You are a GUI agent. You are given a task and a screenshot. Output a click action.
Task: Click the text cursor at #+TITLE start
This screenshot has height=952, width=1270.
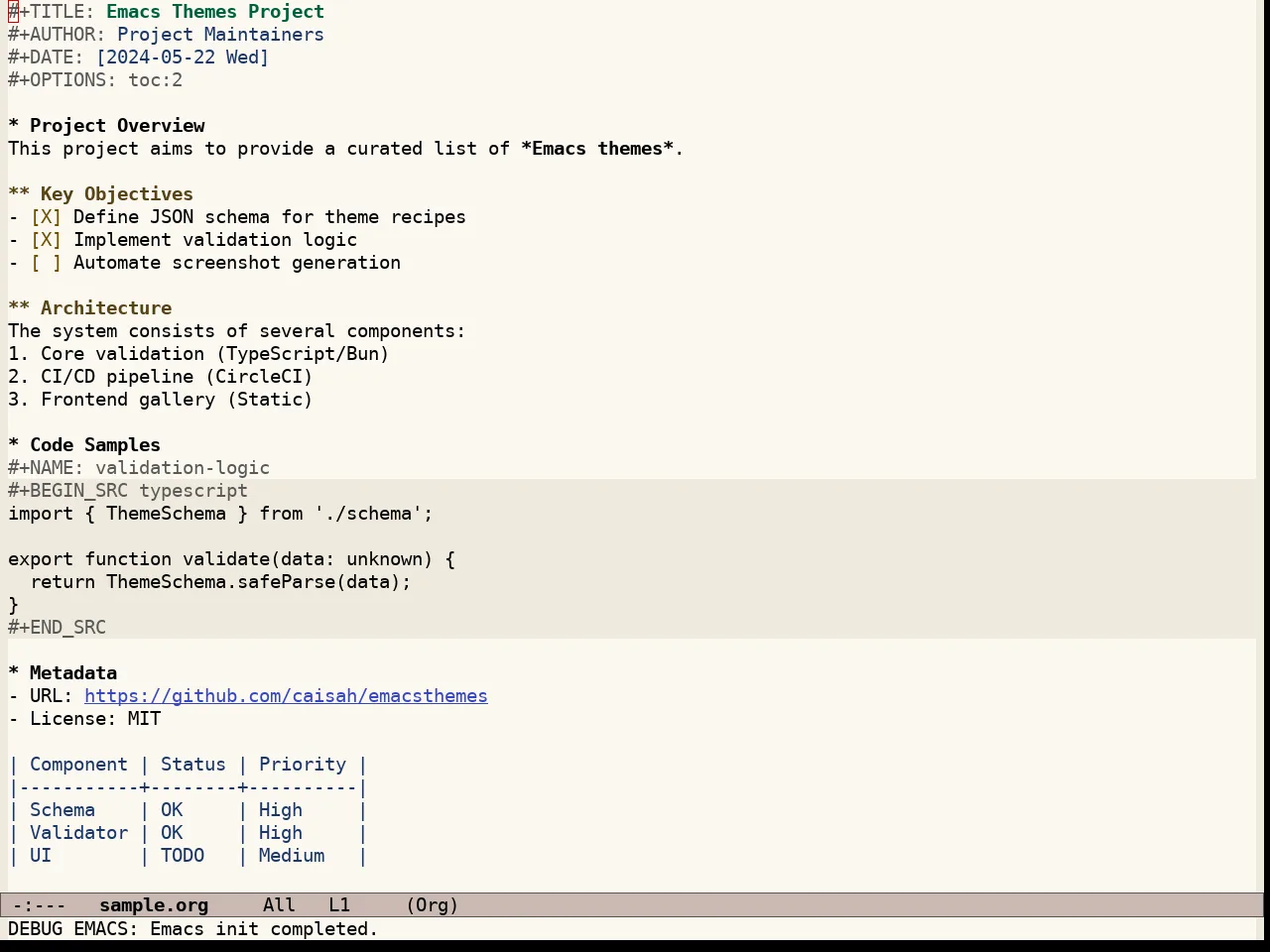click(x=14, y=12)
